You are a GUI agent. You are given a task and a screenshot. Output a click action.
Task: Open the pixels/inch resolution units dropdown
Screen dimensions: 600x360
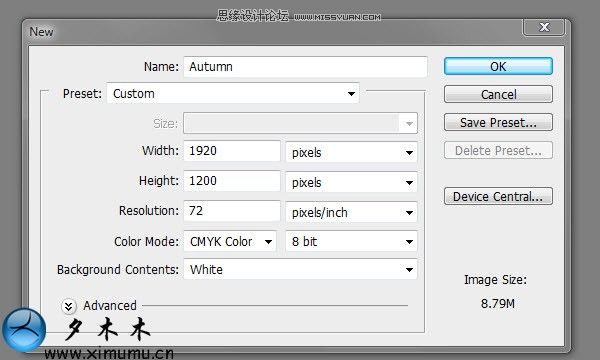351,212
